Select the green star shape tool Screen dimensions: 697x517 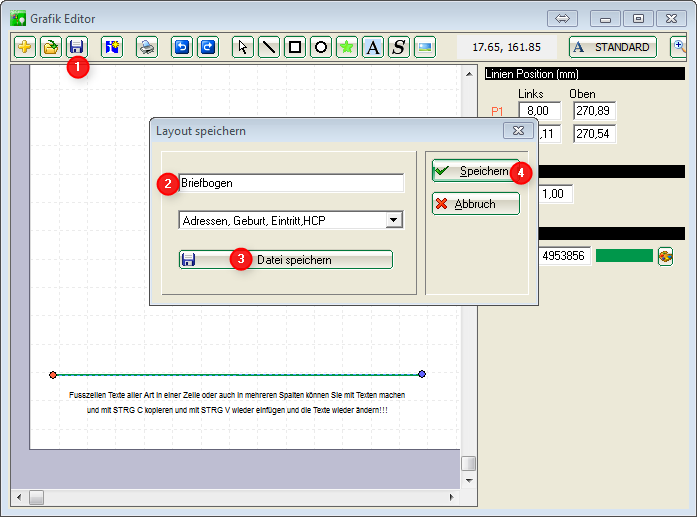pos(347,47)
